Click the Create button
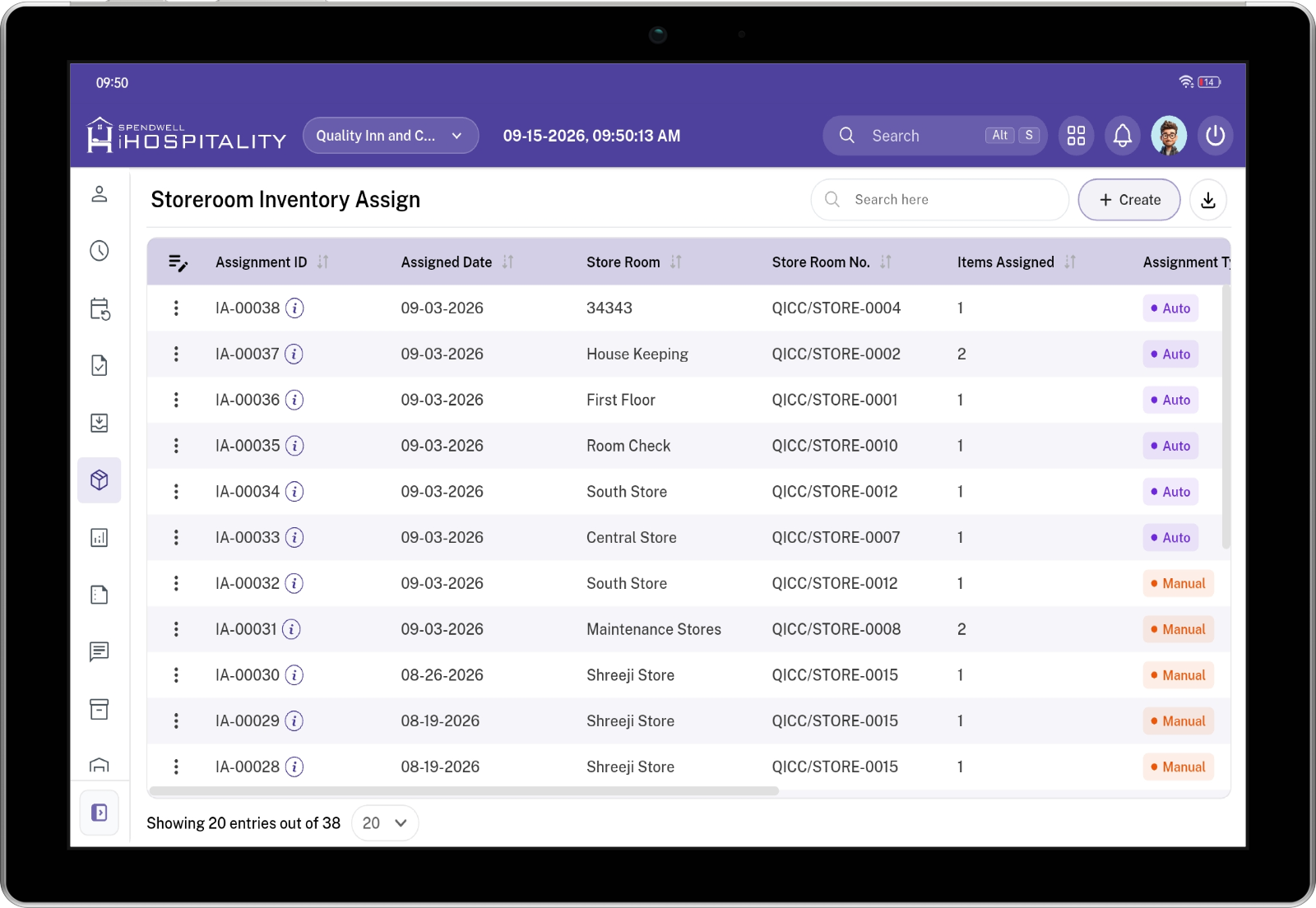 click(x=1129, y=200)
